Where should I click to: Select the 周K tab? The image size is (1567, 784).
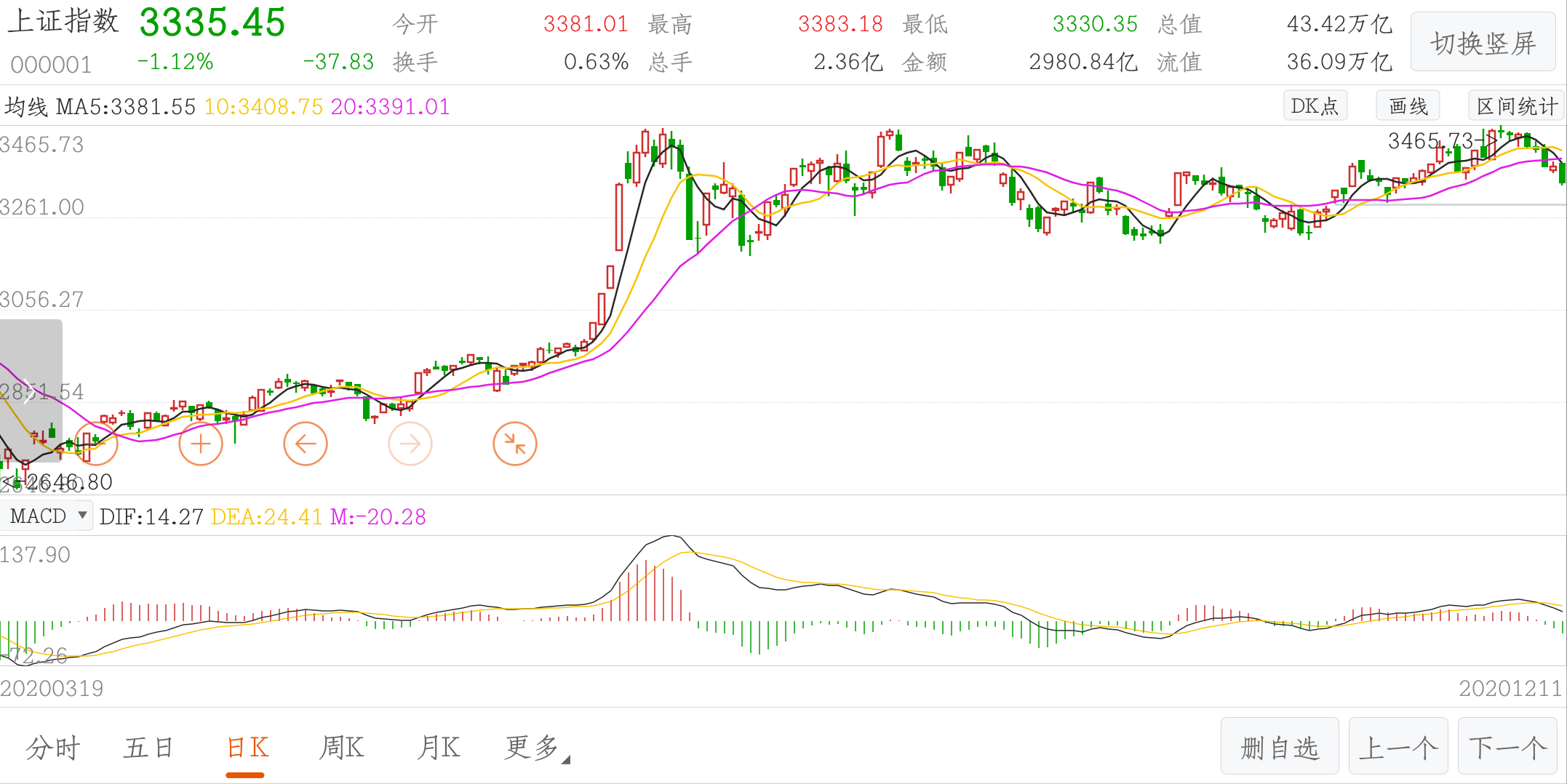[341, 748]
